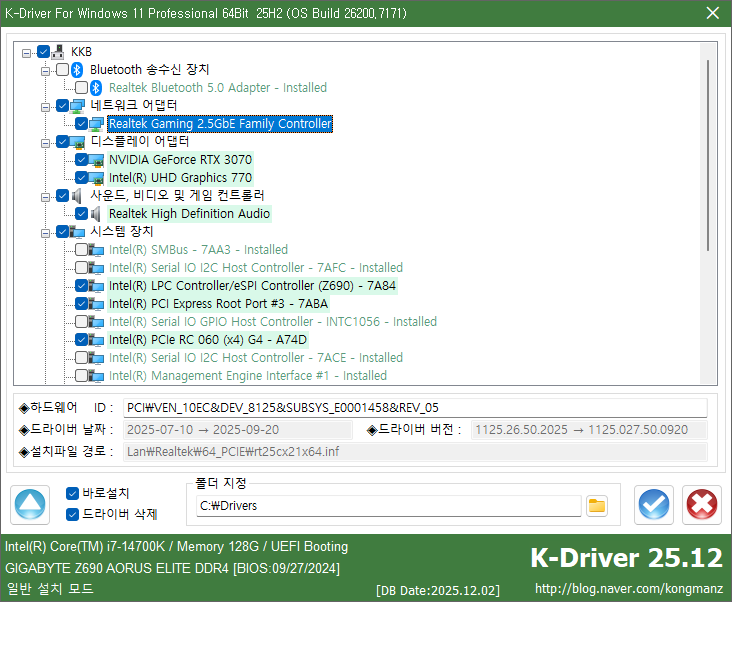Select Intel(R) UHD Graphics 770 row
732x648 pixels.
click(180, 178)
